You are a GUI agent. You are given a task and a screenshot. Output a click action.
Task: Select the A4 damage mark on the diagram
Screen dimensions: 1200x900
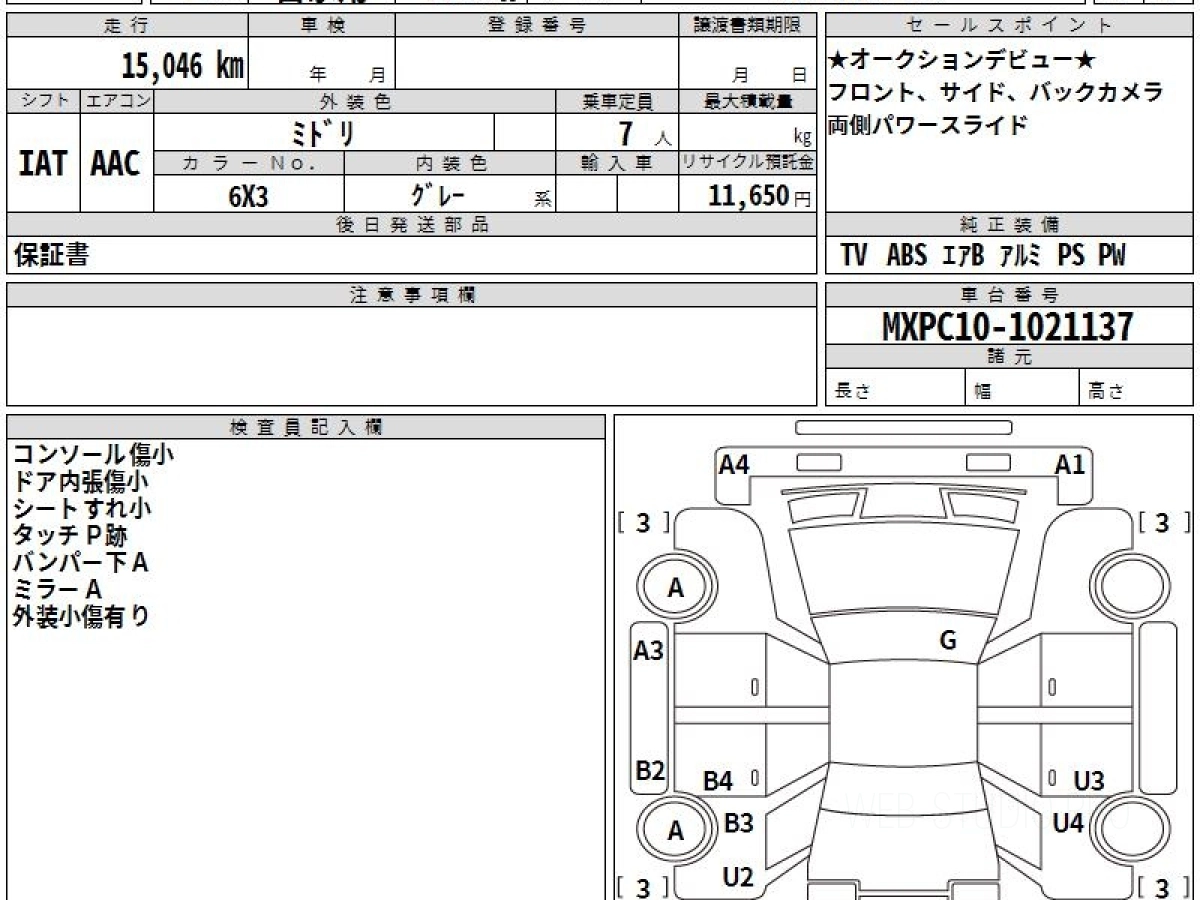pos(734,464)
